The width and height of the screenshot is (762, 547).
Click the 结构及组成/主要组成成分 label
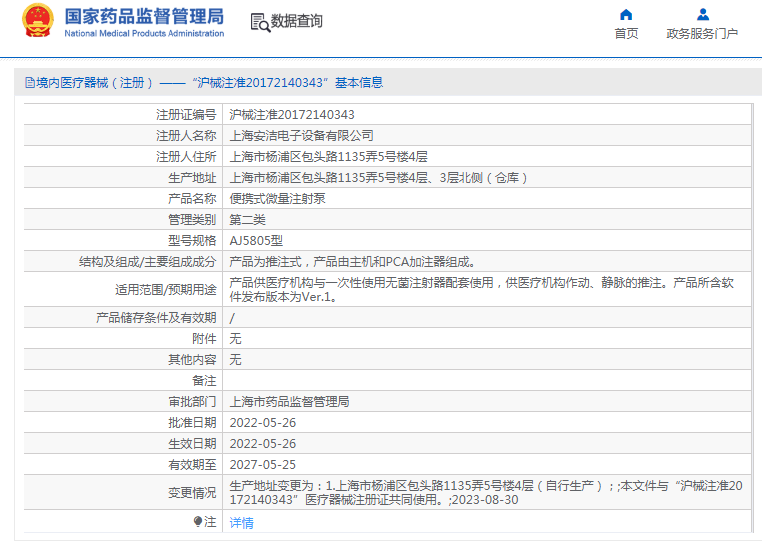pyautogui.click(x=148, y=262)
